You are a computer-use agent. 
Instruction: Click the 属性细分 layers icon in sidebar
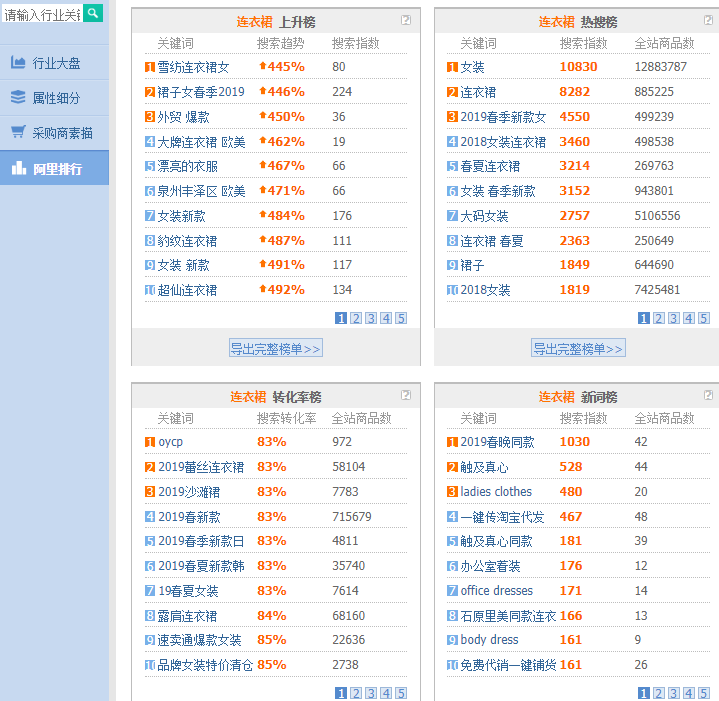[x=18, y=97]
